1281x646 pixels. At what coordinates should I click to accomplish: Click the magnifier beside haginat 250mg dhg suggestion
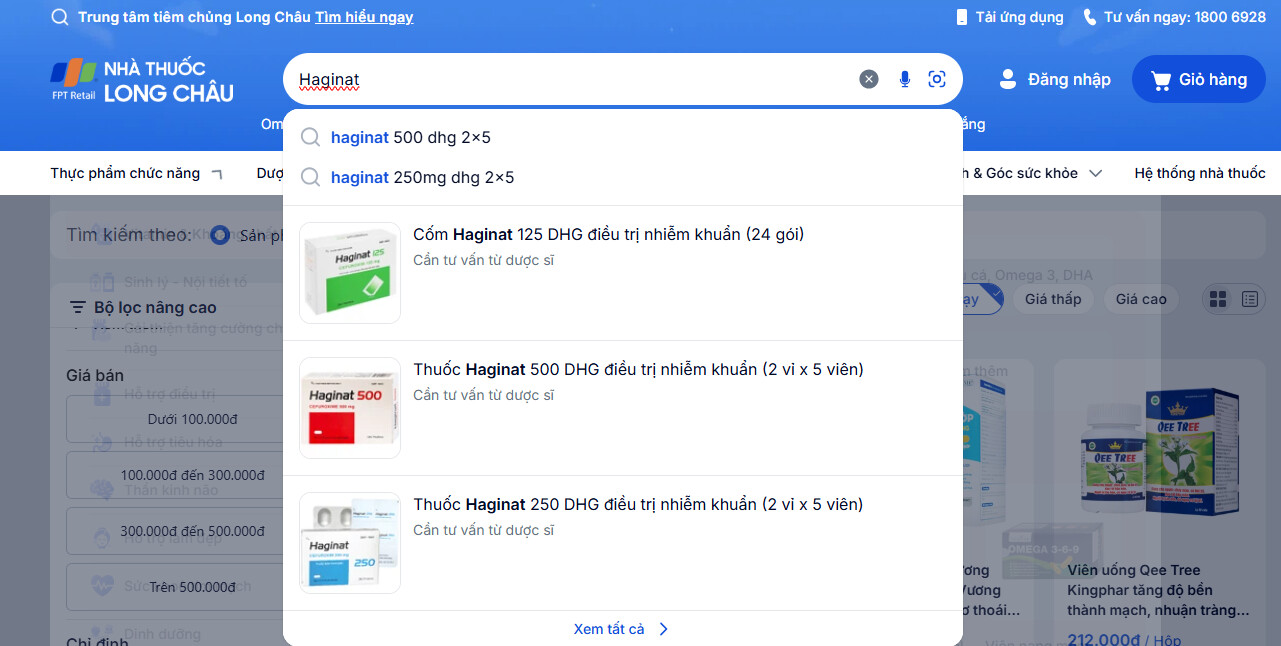[x=311, y=177]
